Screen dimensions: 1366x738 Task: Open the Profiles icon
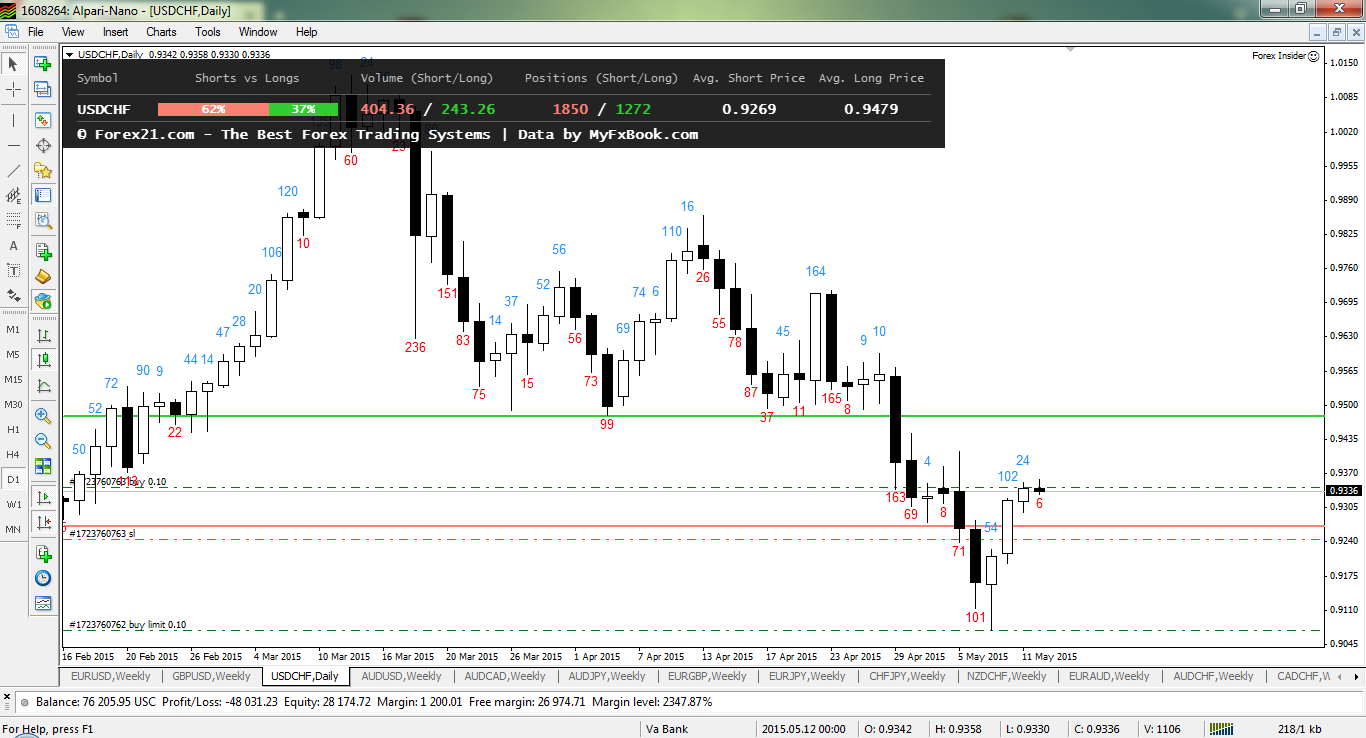(x=43, y=90)
